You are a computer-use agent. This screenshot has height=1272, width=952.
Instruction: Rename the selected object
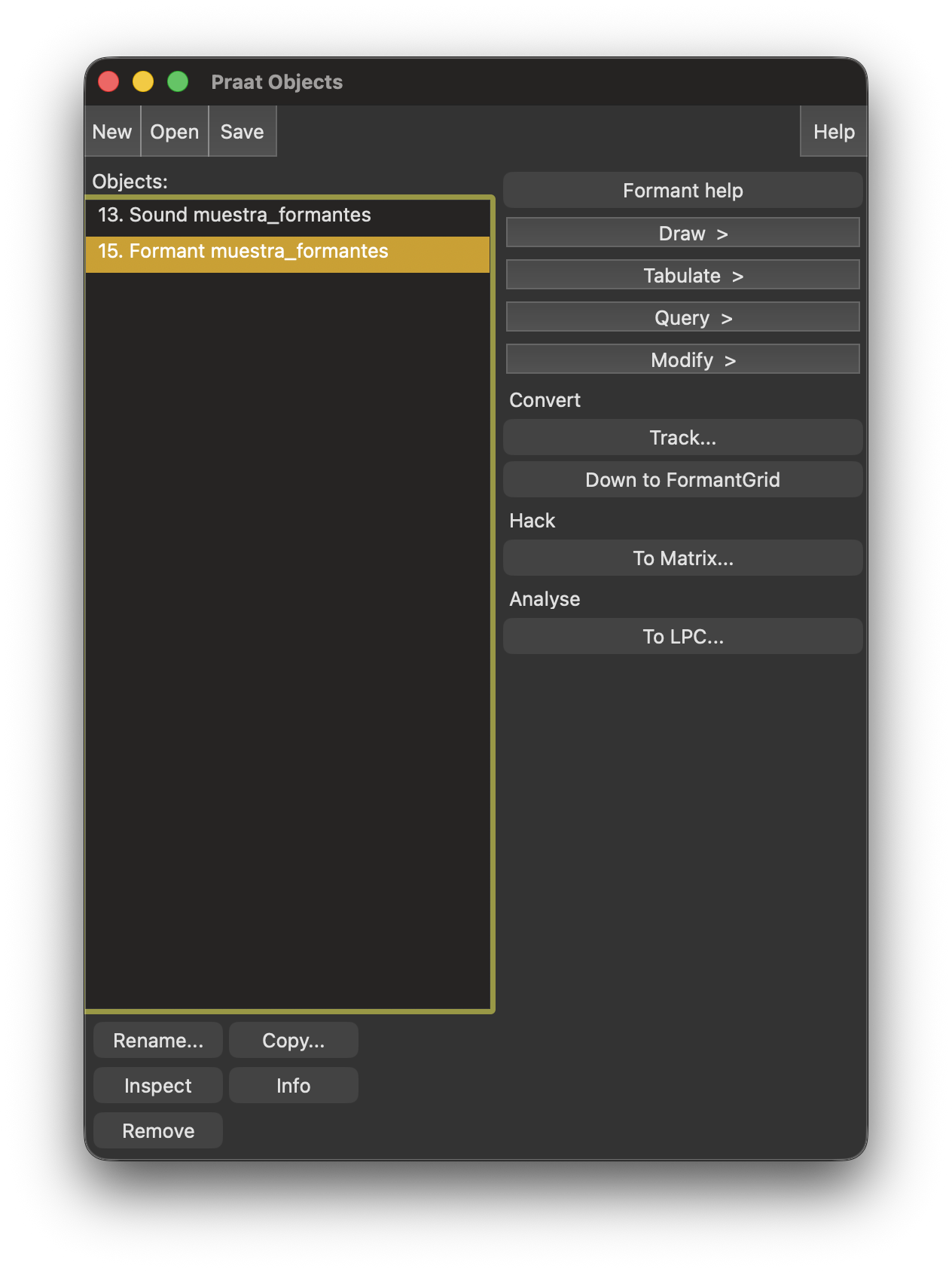(x=158, y=1041)
